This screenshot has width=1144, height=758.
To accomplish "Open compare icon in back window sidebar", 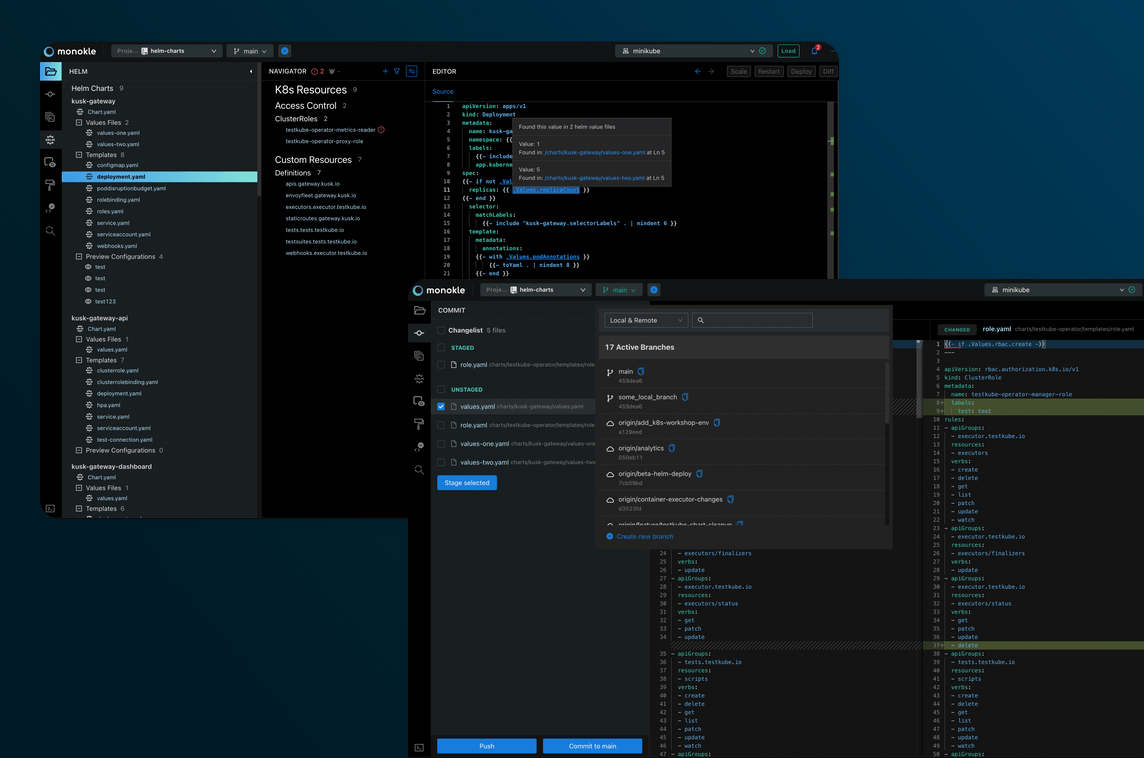I will [50, 117].
